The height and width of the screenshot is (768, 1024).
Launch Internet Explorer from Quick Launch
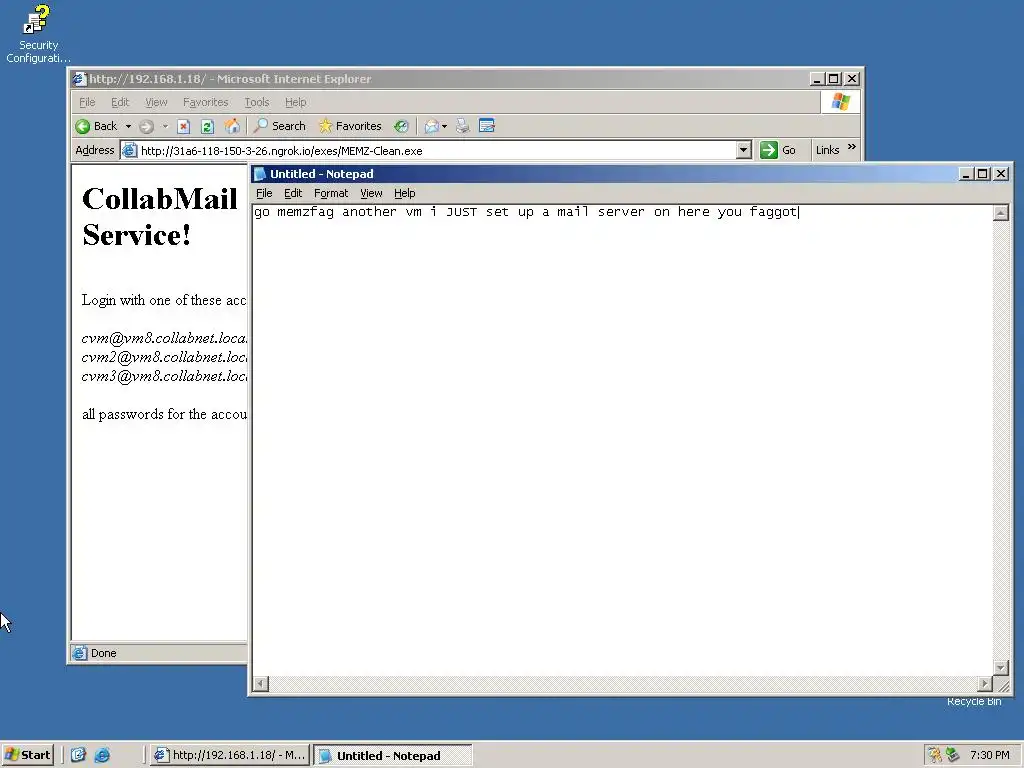click(103, 755)
